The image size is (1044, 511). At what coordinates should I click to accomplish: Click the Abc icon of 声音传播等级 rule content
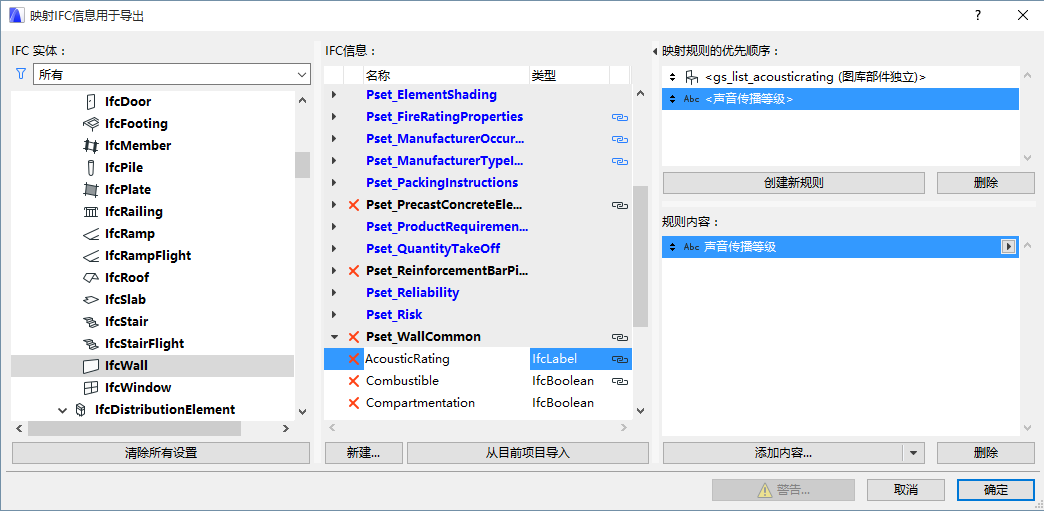pyautogui.click(x=692, y=247)
